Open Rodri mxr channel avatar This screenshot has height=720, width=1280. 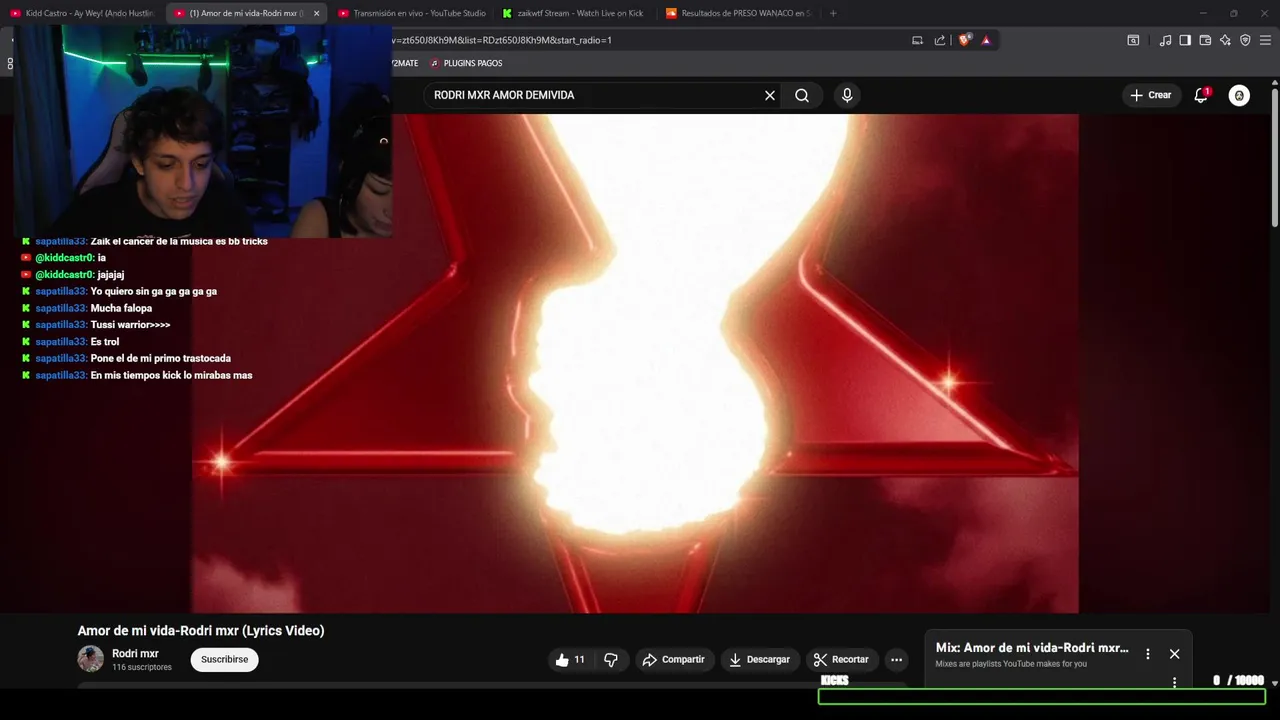tap(91, 659)
